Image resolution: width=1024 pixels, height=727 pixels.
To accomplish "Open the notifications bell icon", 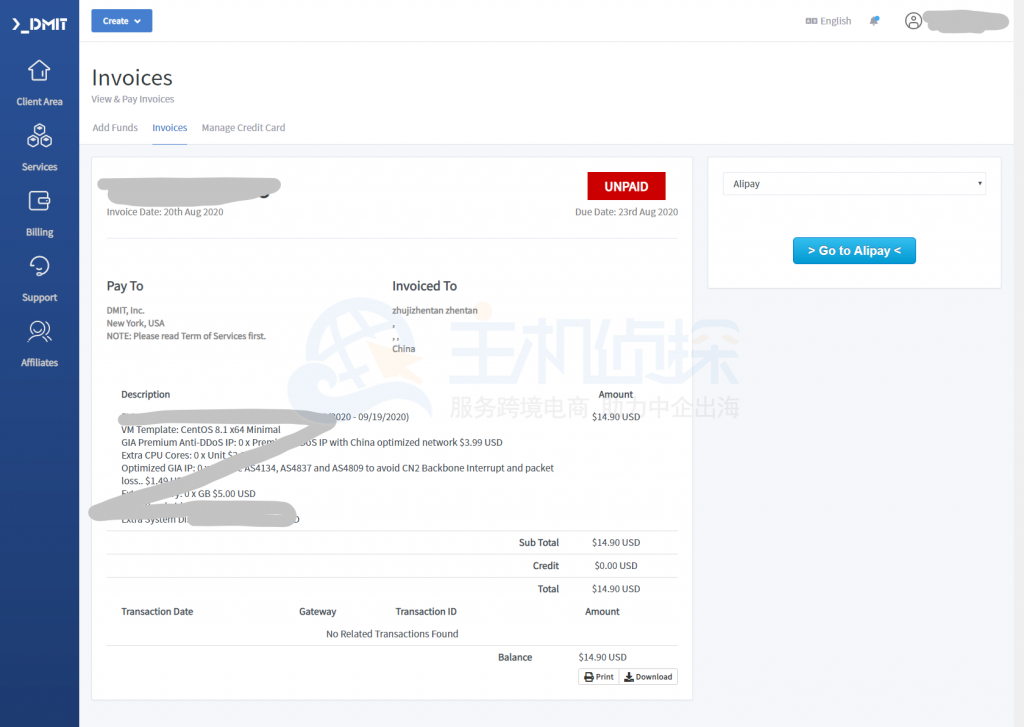I will coord(874,21).
